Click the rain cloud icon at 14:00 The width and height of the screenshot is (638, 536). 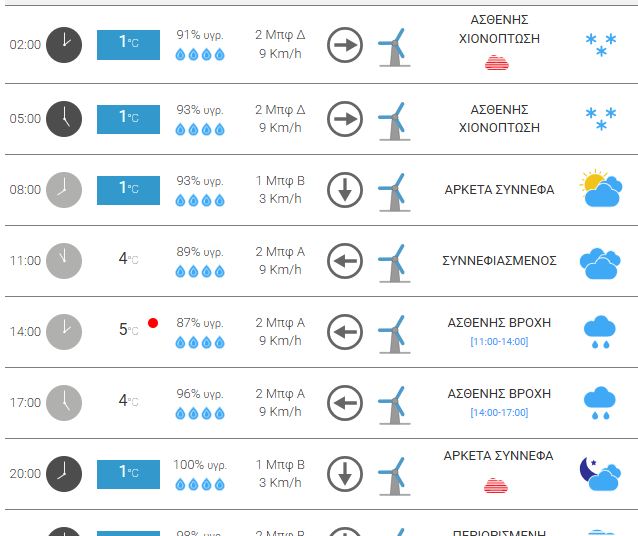click(x=599, y=332)
